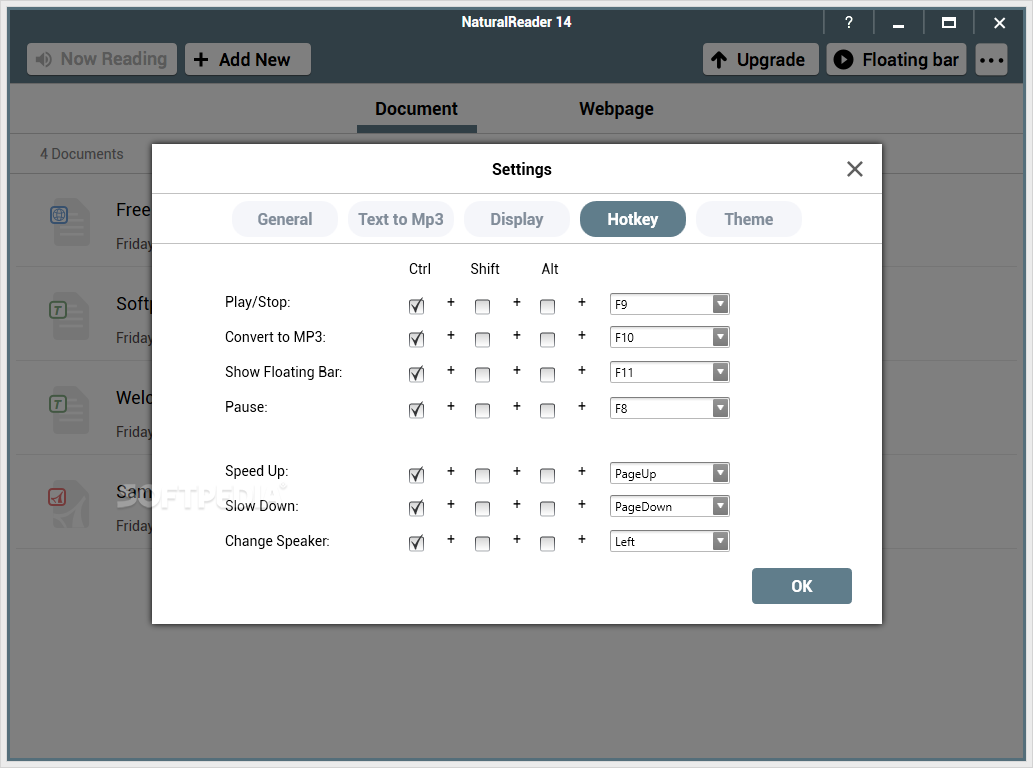The height and width of the screenshot is (768, 1033).
Task: Uncheck Ctrl for Pause hotkey
Action: click(x=416, y=410)
